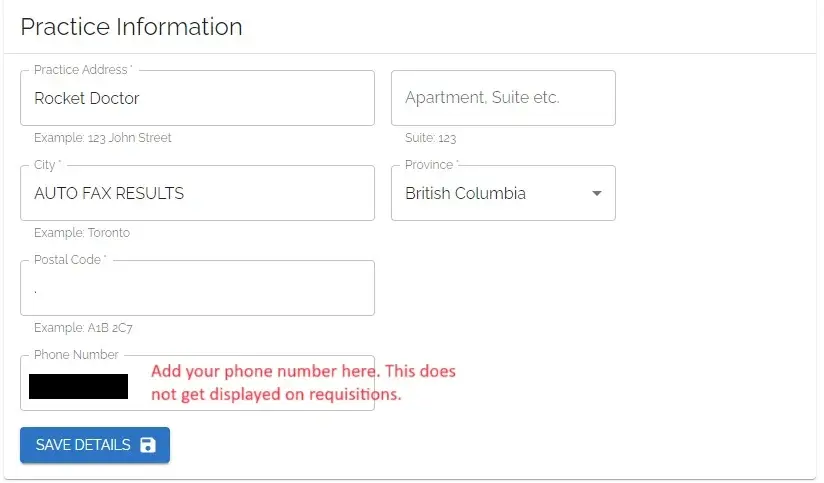Click the 'Example: A1B 2C7' hint

[86, 327]
